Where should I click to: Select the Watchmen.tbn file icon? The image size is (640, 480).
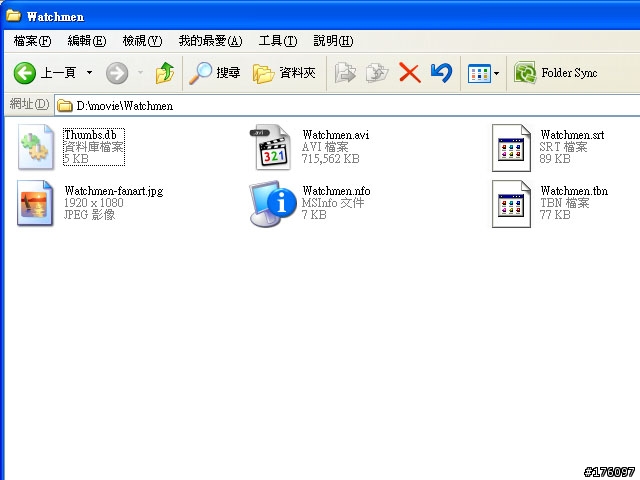pos(511,204)
